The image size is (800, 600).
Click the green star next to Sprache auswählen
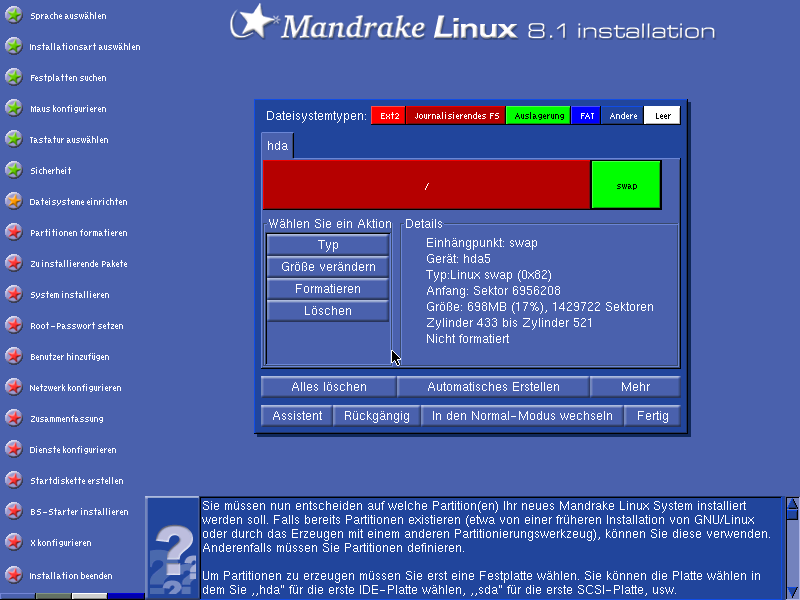pyautogui.click(x=13, y=16)
